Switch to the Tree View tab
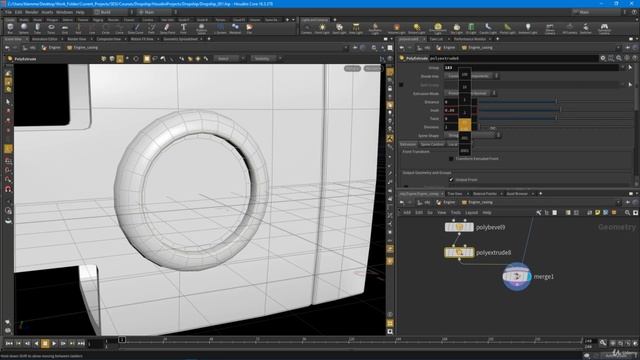The width and height of the screenshot is (640, 360). 454,193
